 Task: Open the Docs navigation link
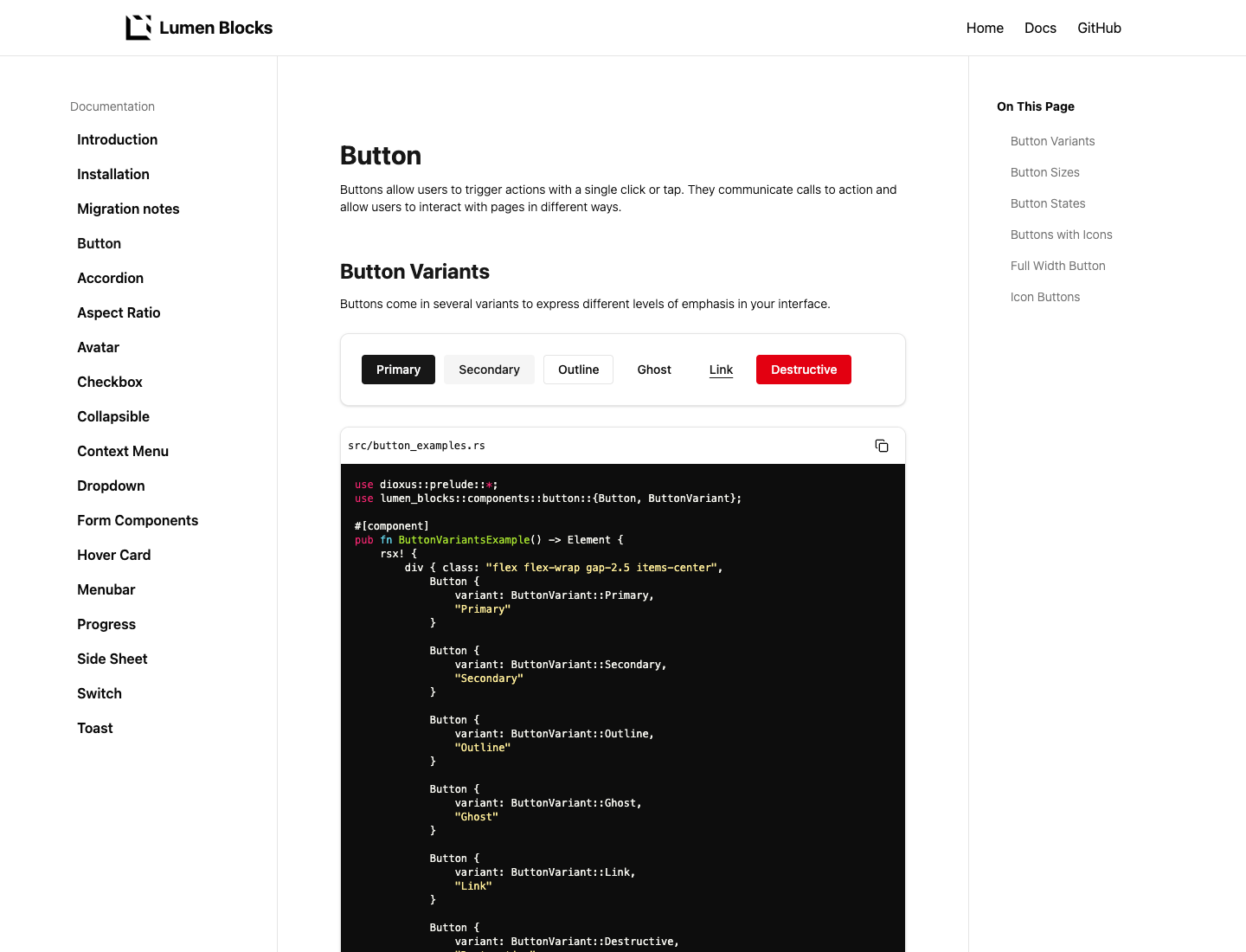[x=1040, y=28]
